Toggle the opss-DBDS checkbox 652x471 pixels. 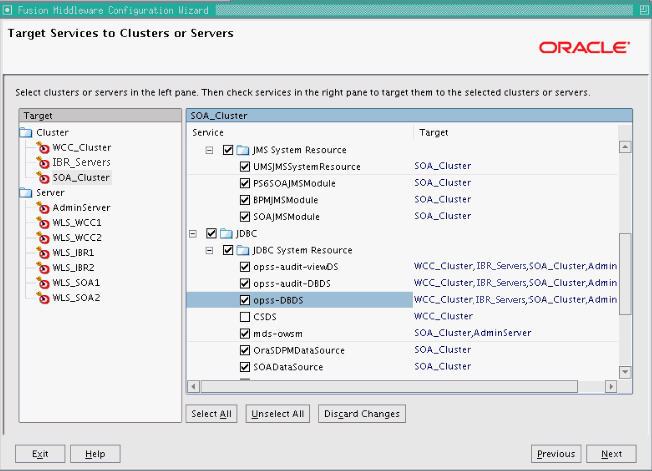(x=245, y=300)
